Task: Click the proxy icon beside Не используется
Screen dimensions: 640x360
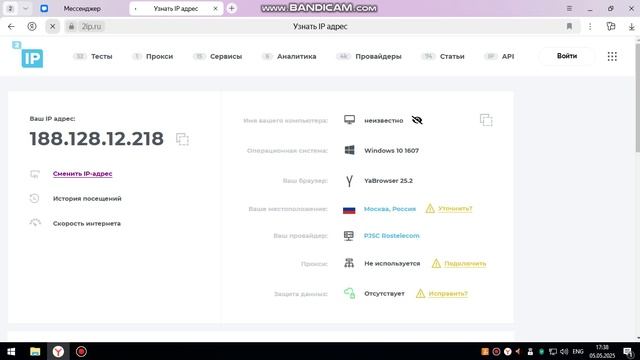Action: pyautogui.click(x=349, y=263)
